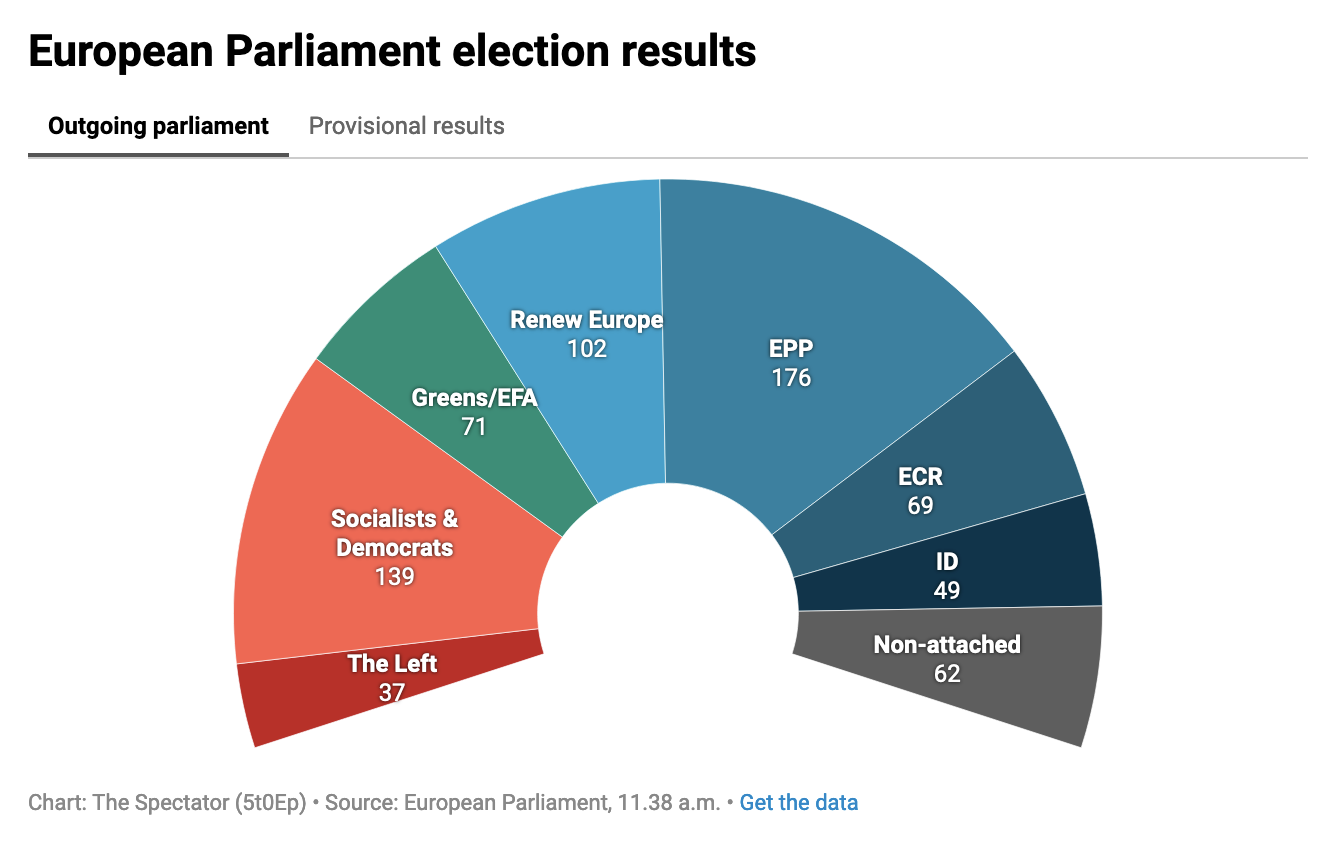Select The Left dark red segment
The height and width of the screenshot is (848, 1338).
click(300, 695)
